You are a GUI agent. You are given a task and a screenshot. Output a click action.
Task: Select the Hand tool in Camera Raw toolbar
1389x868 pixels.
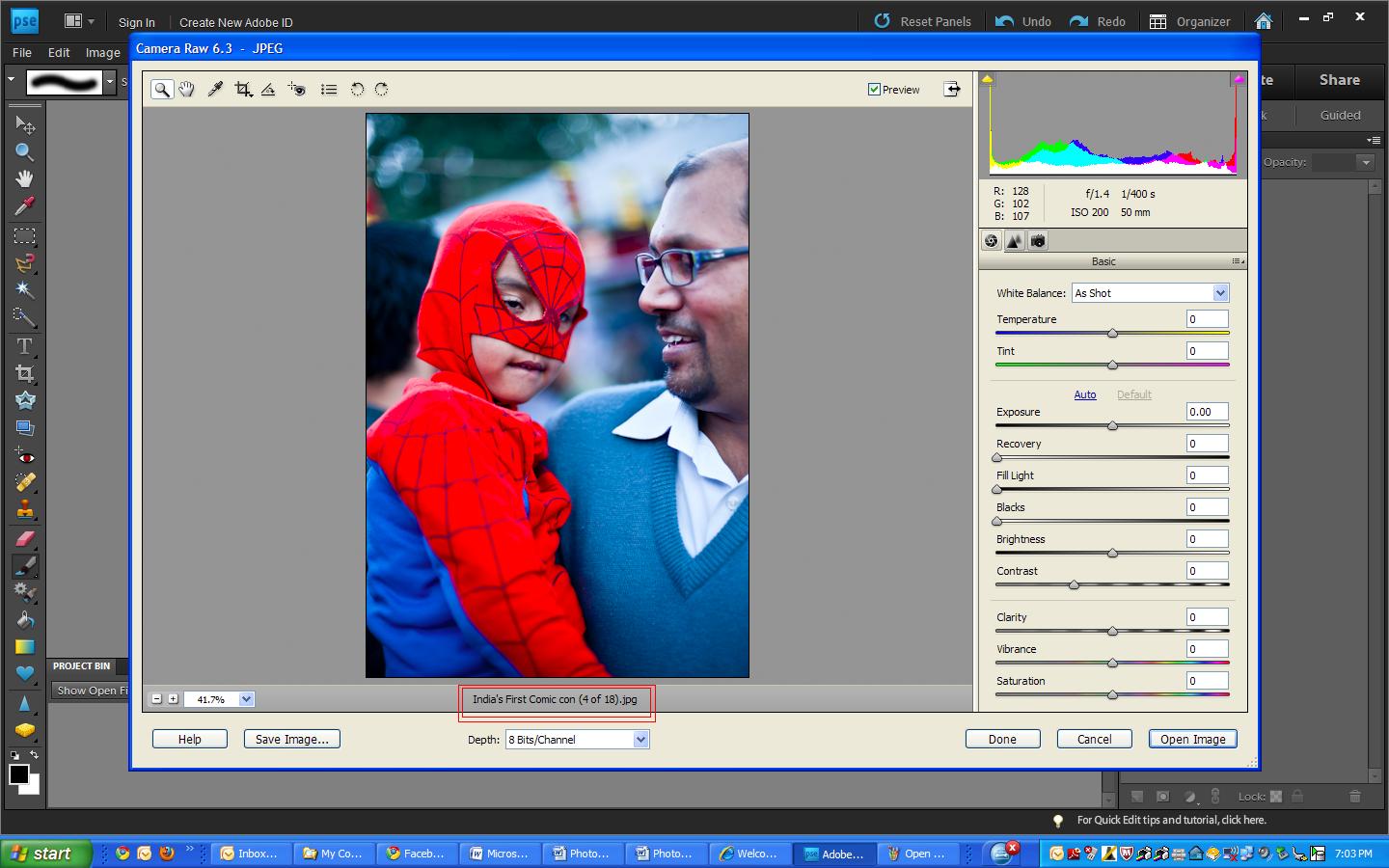click(x=186, y=90)
